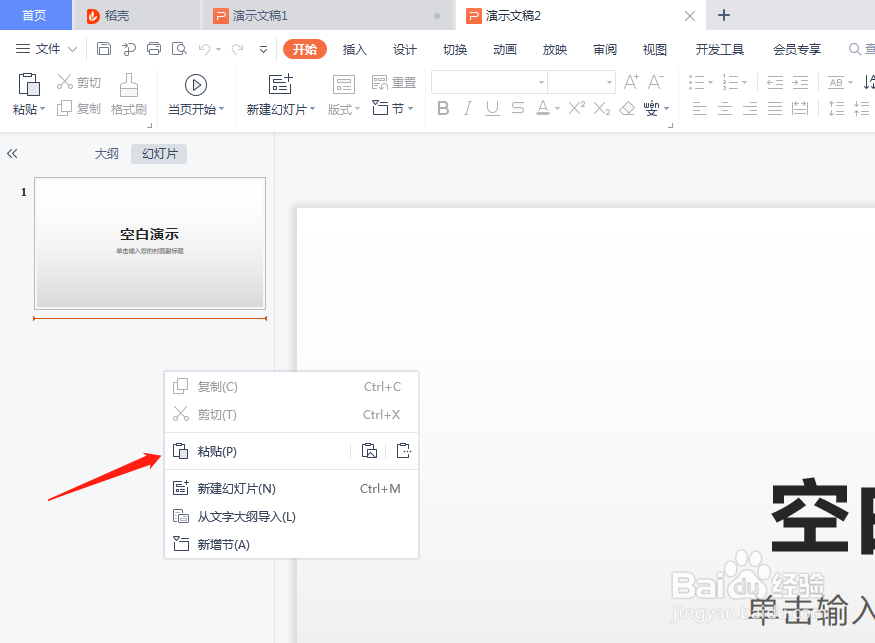
Task: Switch to the 大纲 outline view
Action: tap(106, 153)
